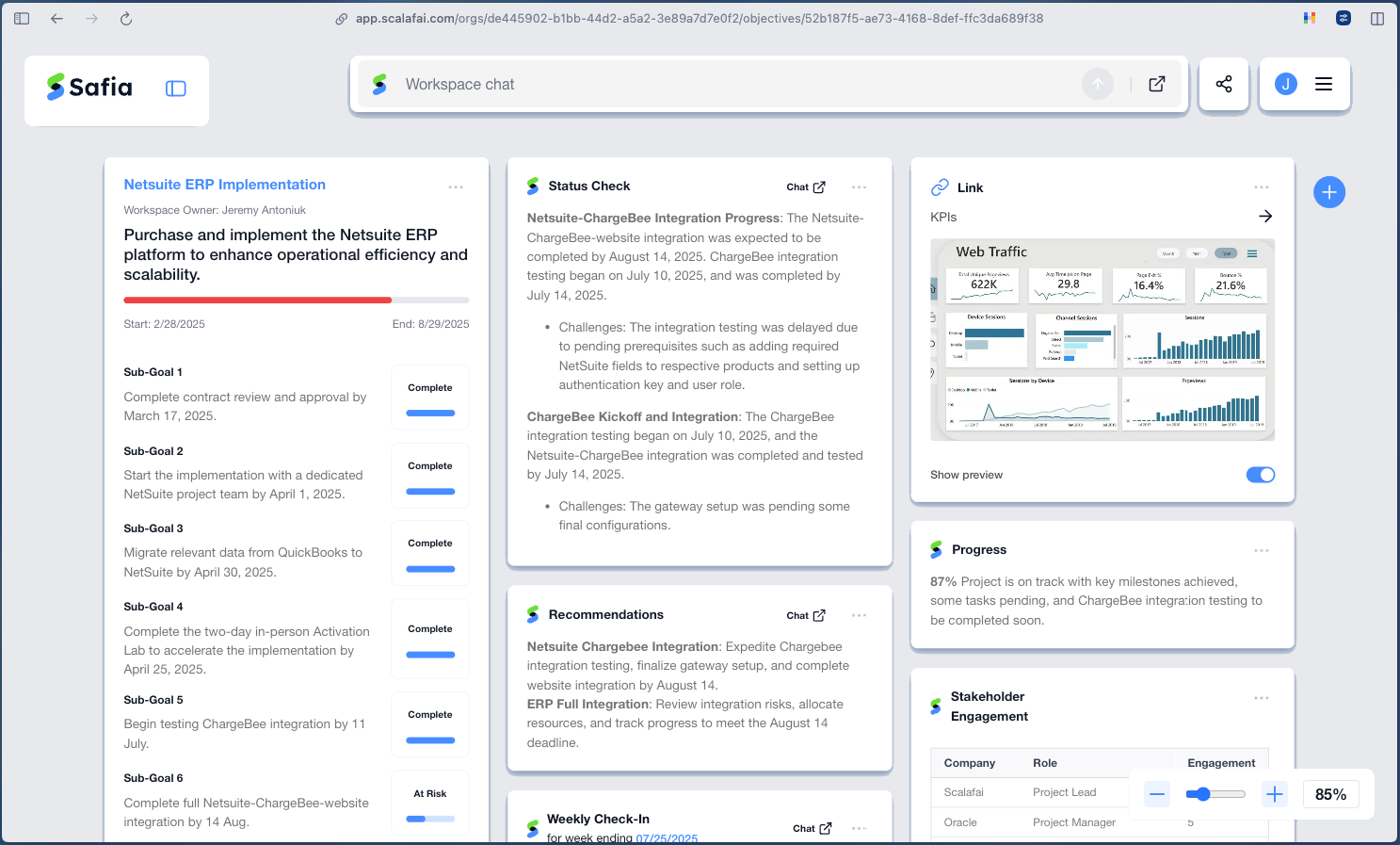The image size is (1400, 845).
Task: Open the hamburger menu
Action: pos(1324,84)
